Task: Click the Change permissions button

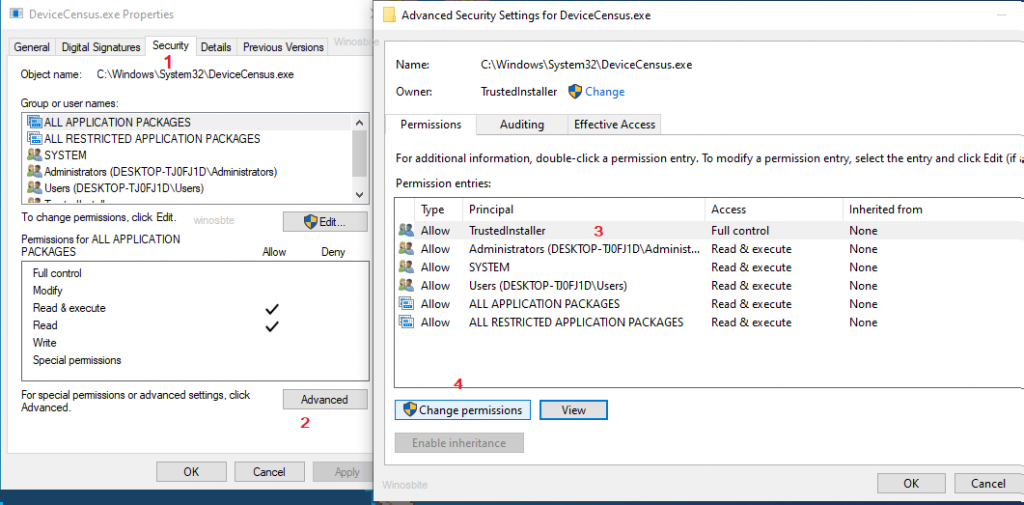Action: click(x=463, y=410)
